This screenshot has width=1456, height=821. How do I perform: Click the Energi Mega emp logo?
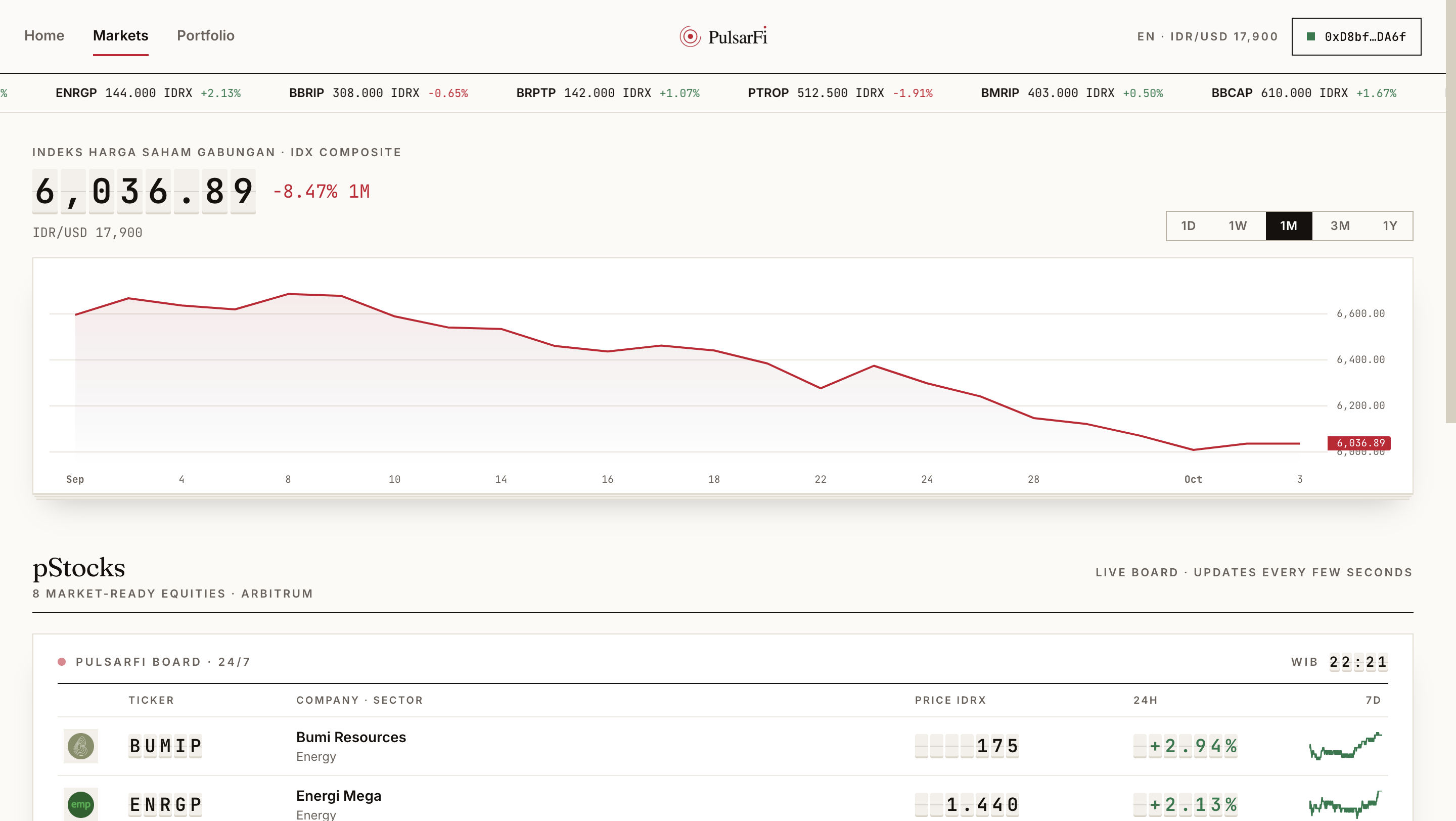pos(81,804)
